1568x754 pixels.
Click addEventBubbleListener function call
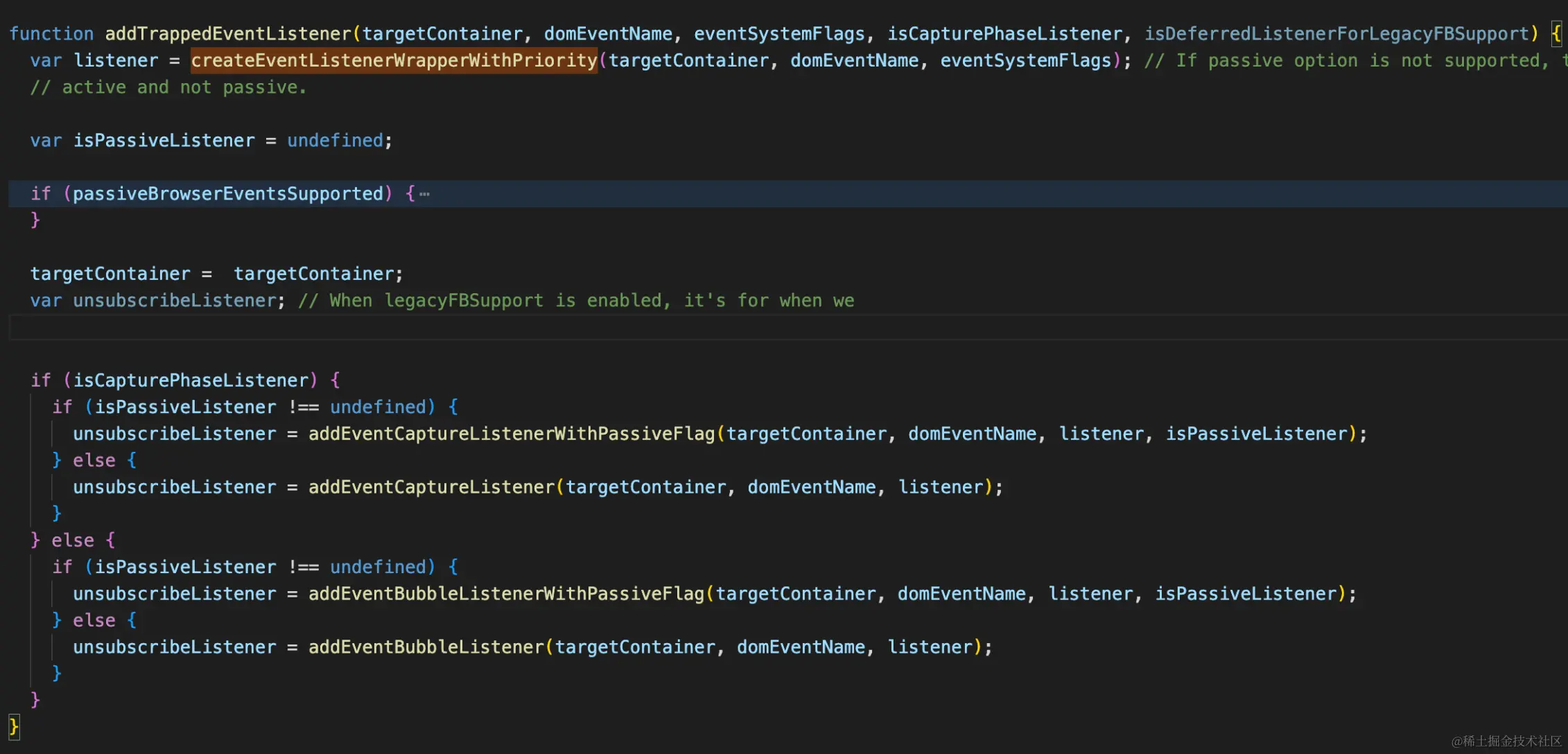tap(426, 647)
